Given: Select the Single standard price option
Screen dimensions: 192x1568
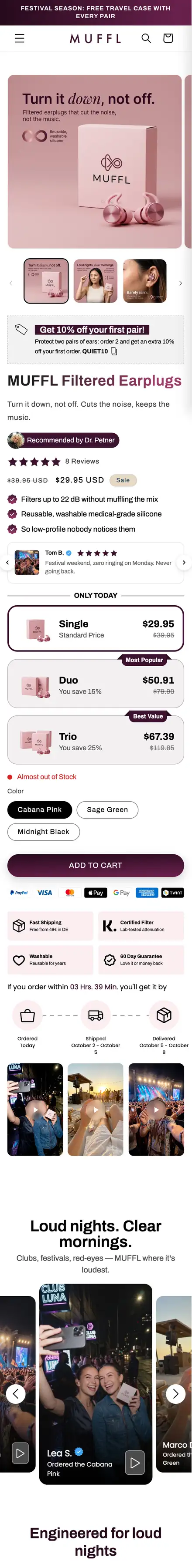Looking at the screenshot, I should (96, 628).
